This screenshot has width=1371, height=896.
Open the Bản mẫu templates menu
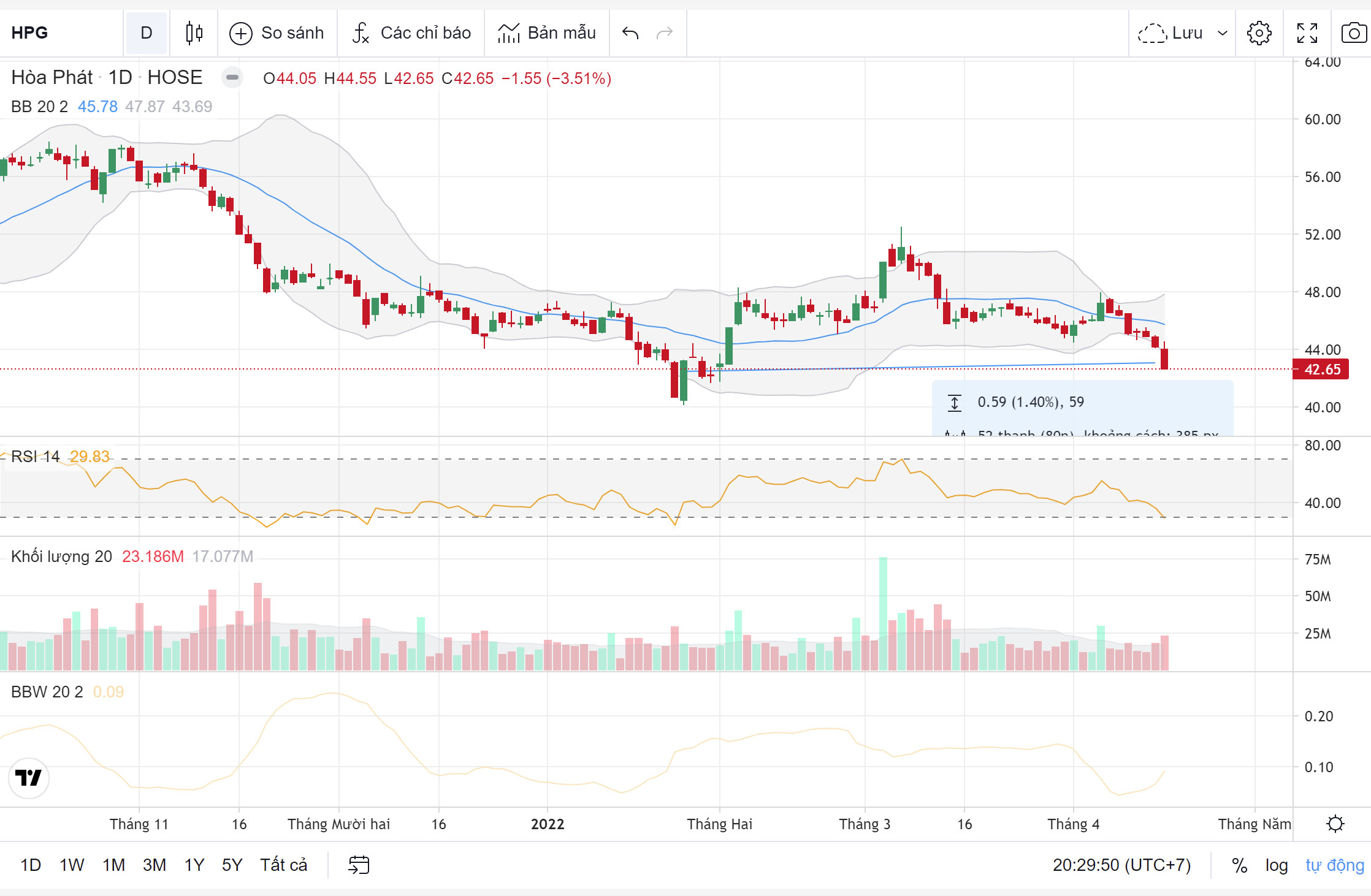click(x=546, y=33)
